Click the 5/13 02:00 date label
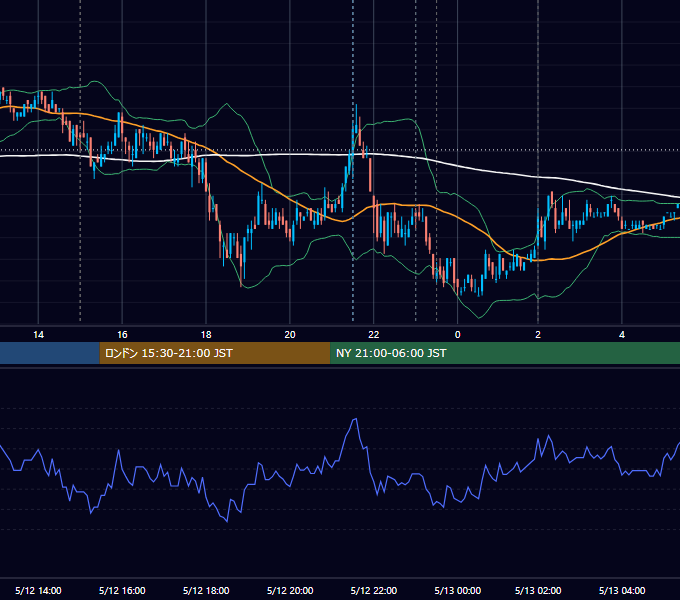This screenshot has height=600, width=680. pyautogui.click(x=538, y=590)
